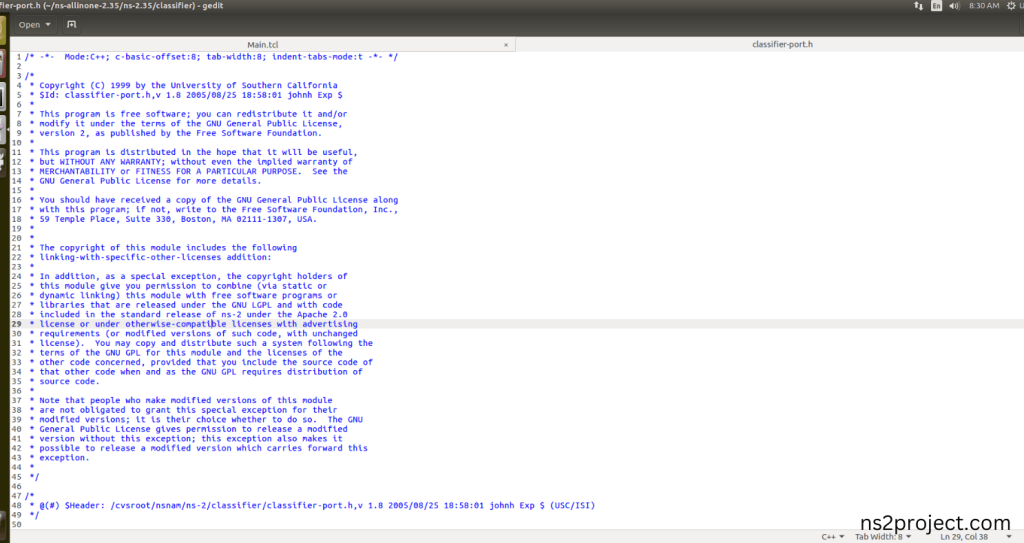Click the 8:30 AM clock
This screenshot has height=543, width=1024.
(x=984, y=6)
